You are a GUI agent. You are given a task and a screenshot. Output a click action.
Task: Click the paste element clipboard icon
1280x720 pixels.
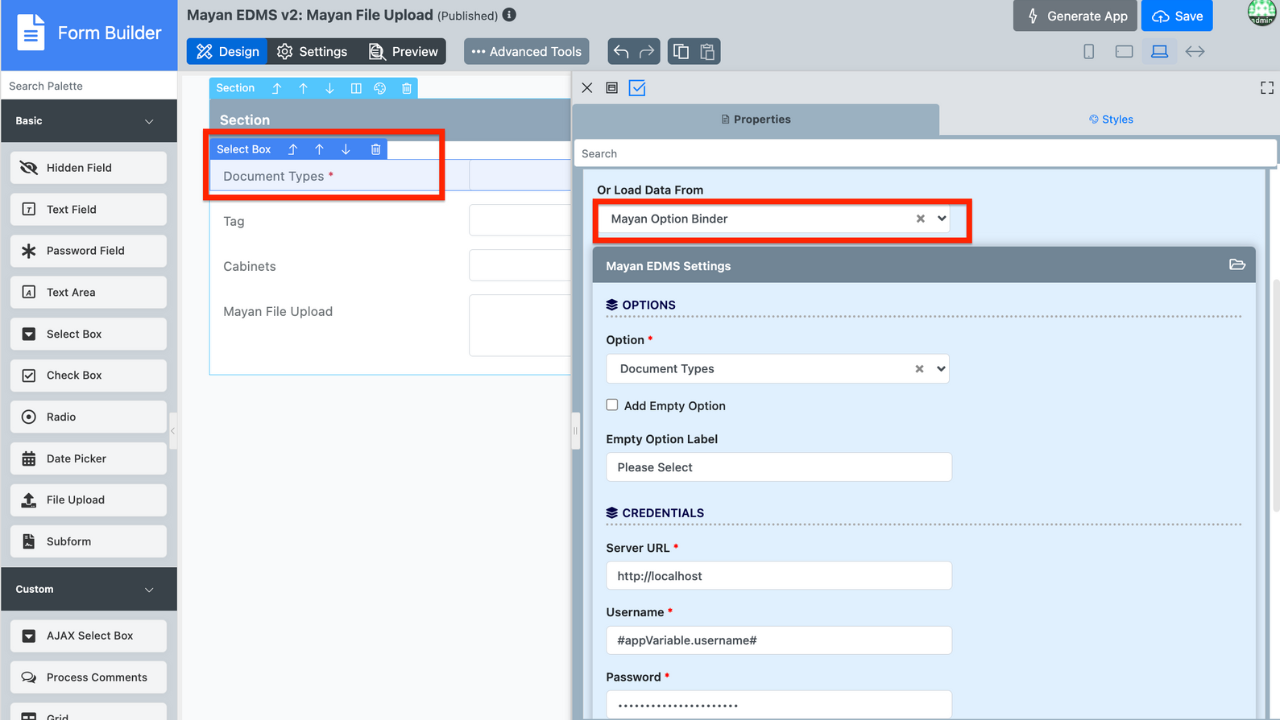coord(707,52)
